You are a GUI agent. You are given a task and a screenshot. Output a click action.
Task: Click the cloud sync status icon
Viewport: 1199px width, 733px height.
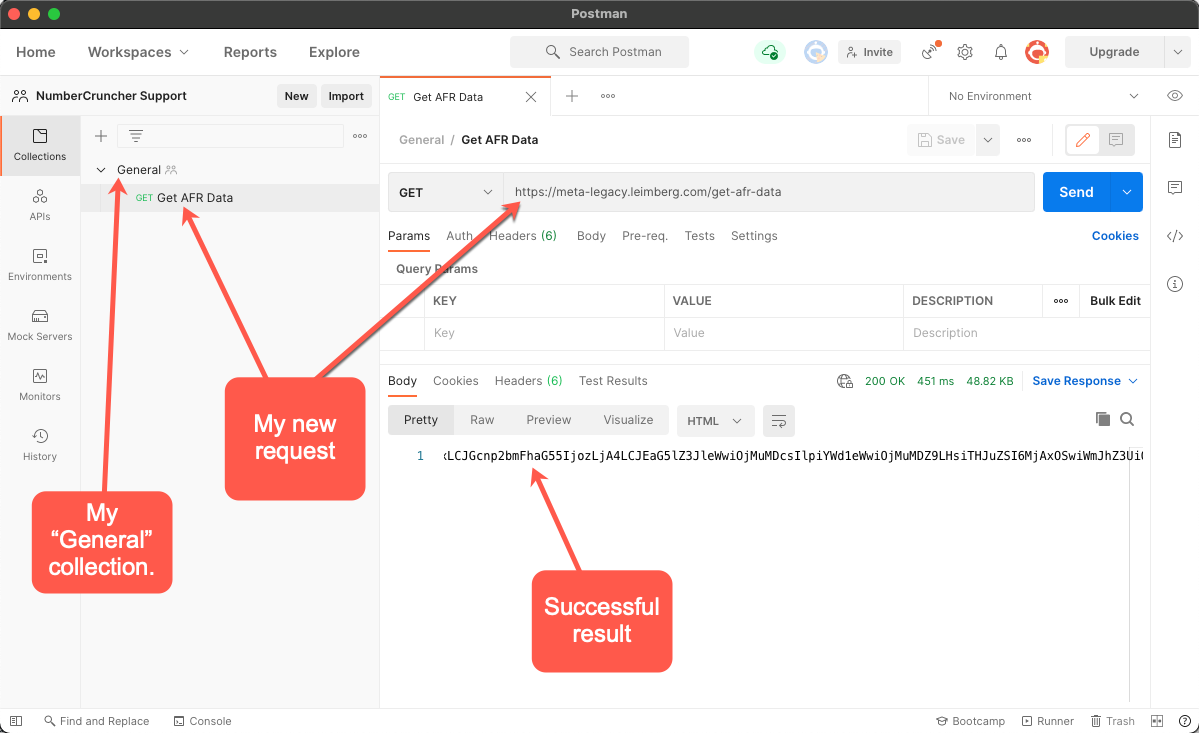(769, 52)
